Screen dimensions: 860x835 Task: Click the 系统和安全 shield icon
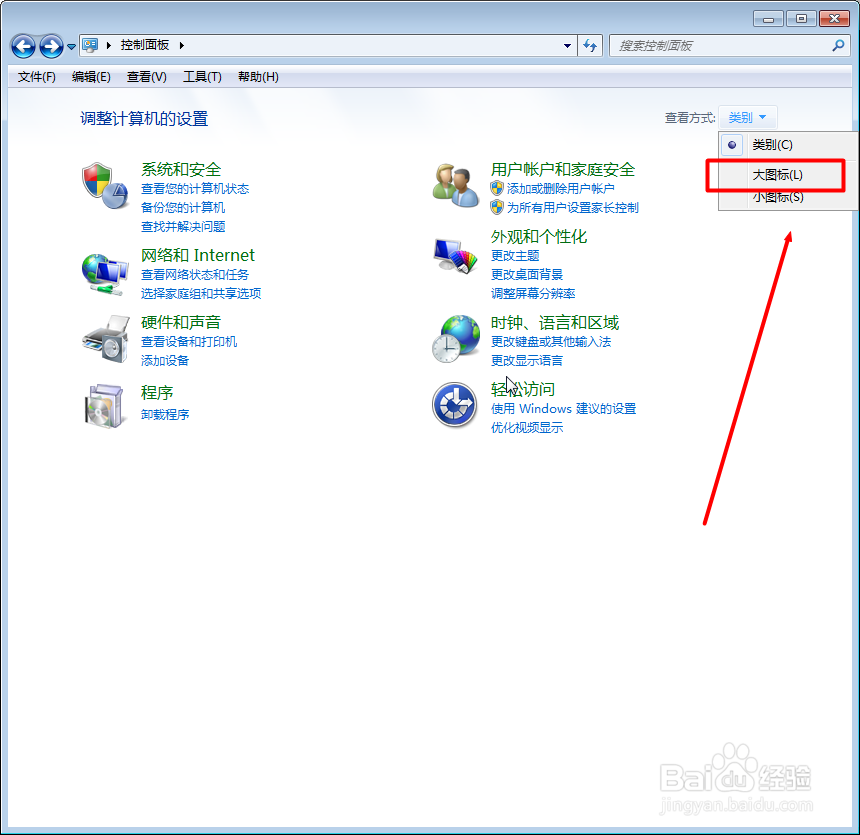click(105, 186)
